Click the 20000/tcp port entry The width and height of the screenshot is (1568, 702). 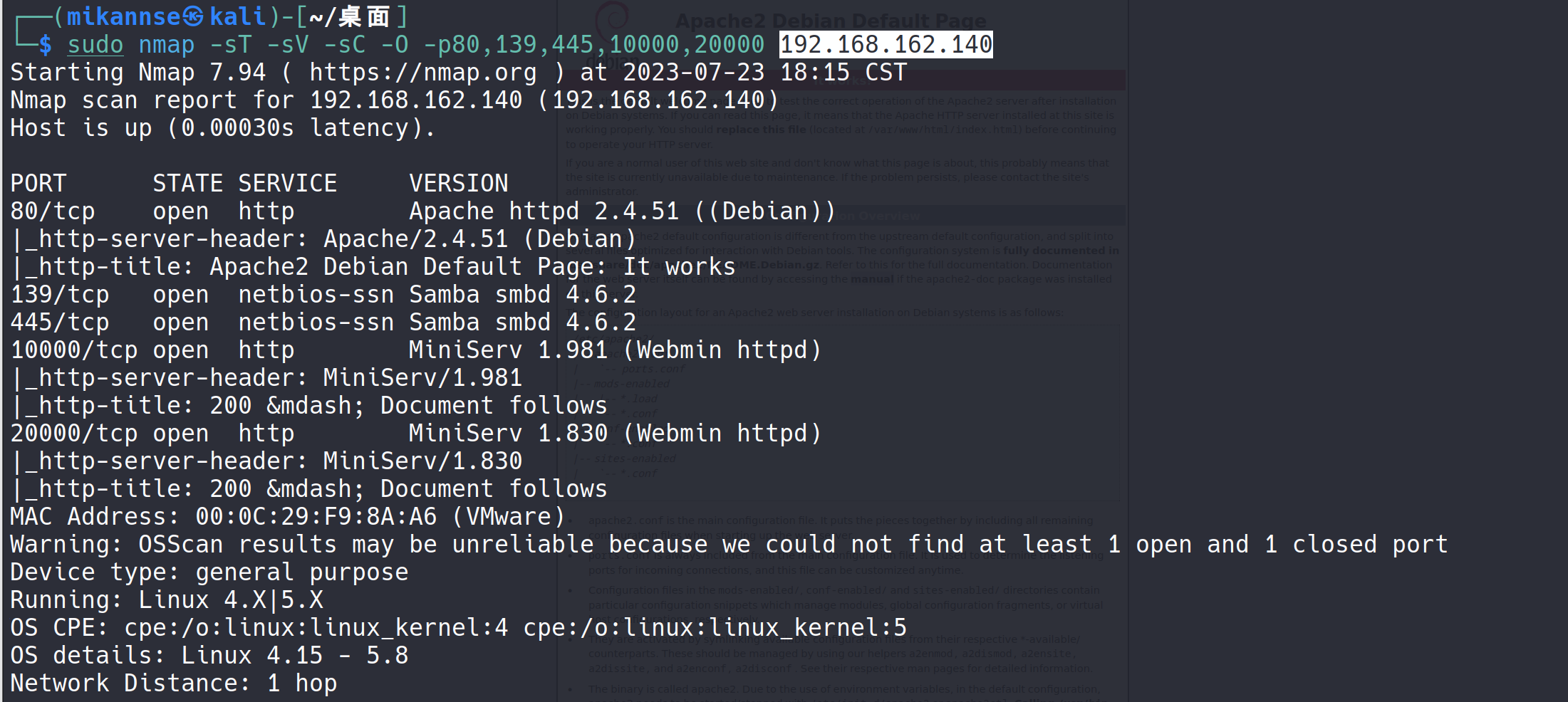pyautogui.click(x=74, y=434)
